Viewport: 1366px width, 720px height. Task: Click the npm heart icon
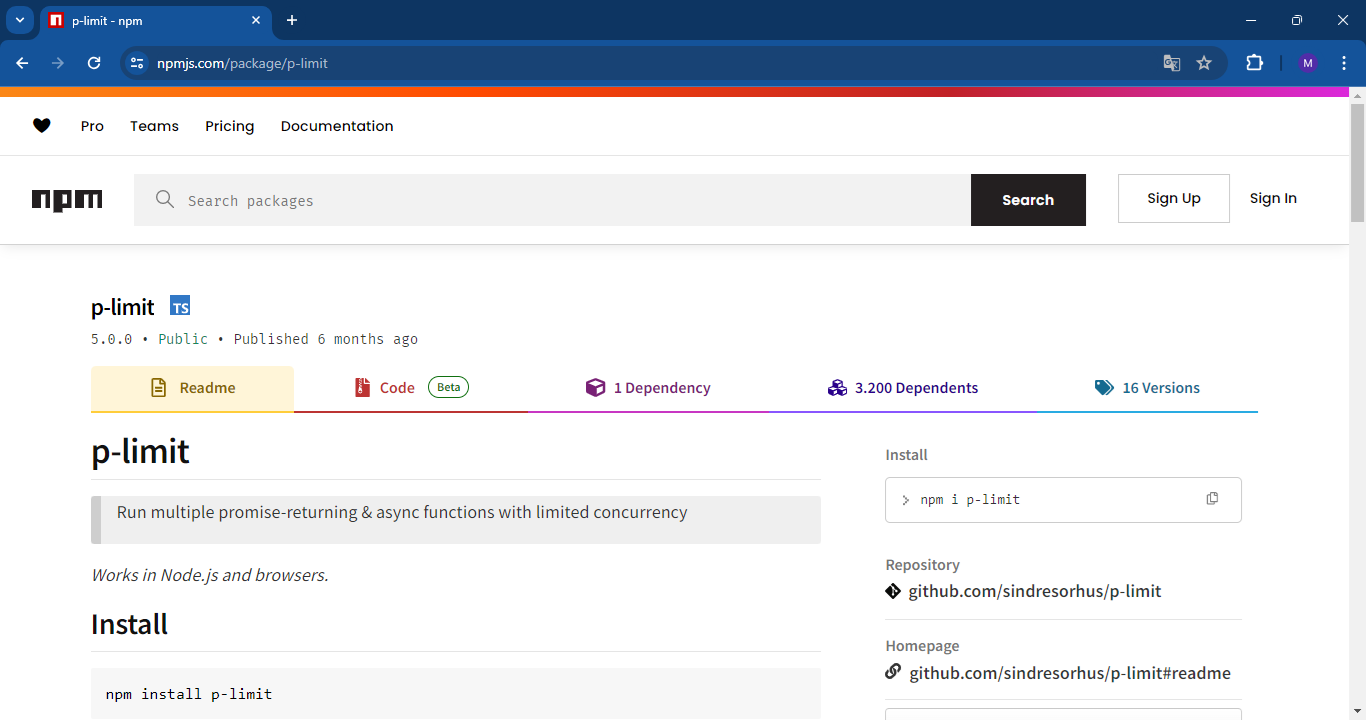click(42, 125)
